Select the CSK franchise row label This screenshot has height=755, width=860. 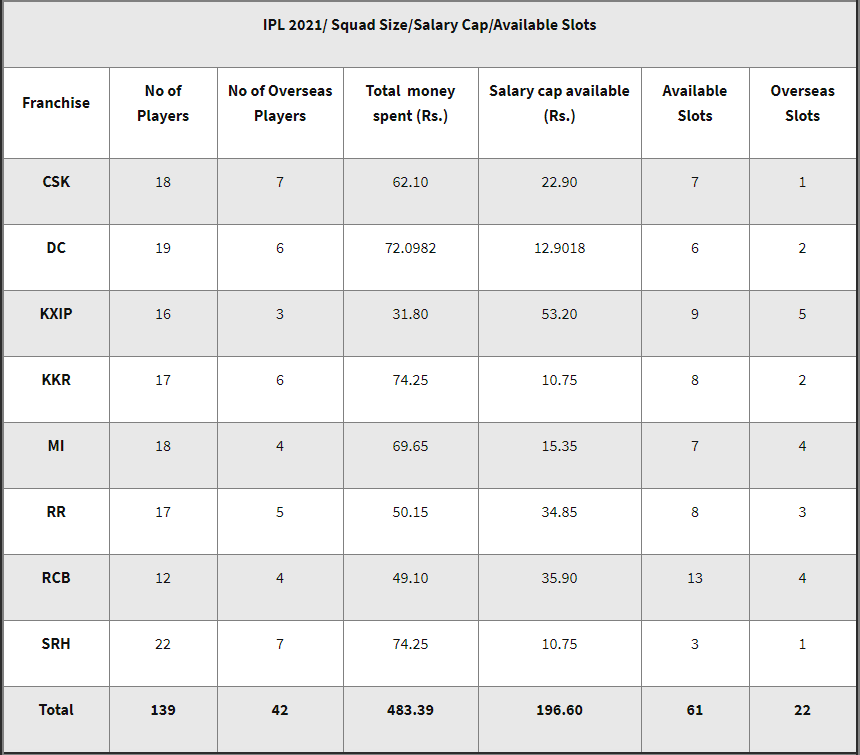pyautogui.click(x=56, y=182)
